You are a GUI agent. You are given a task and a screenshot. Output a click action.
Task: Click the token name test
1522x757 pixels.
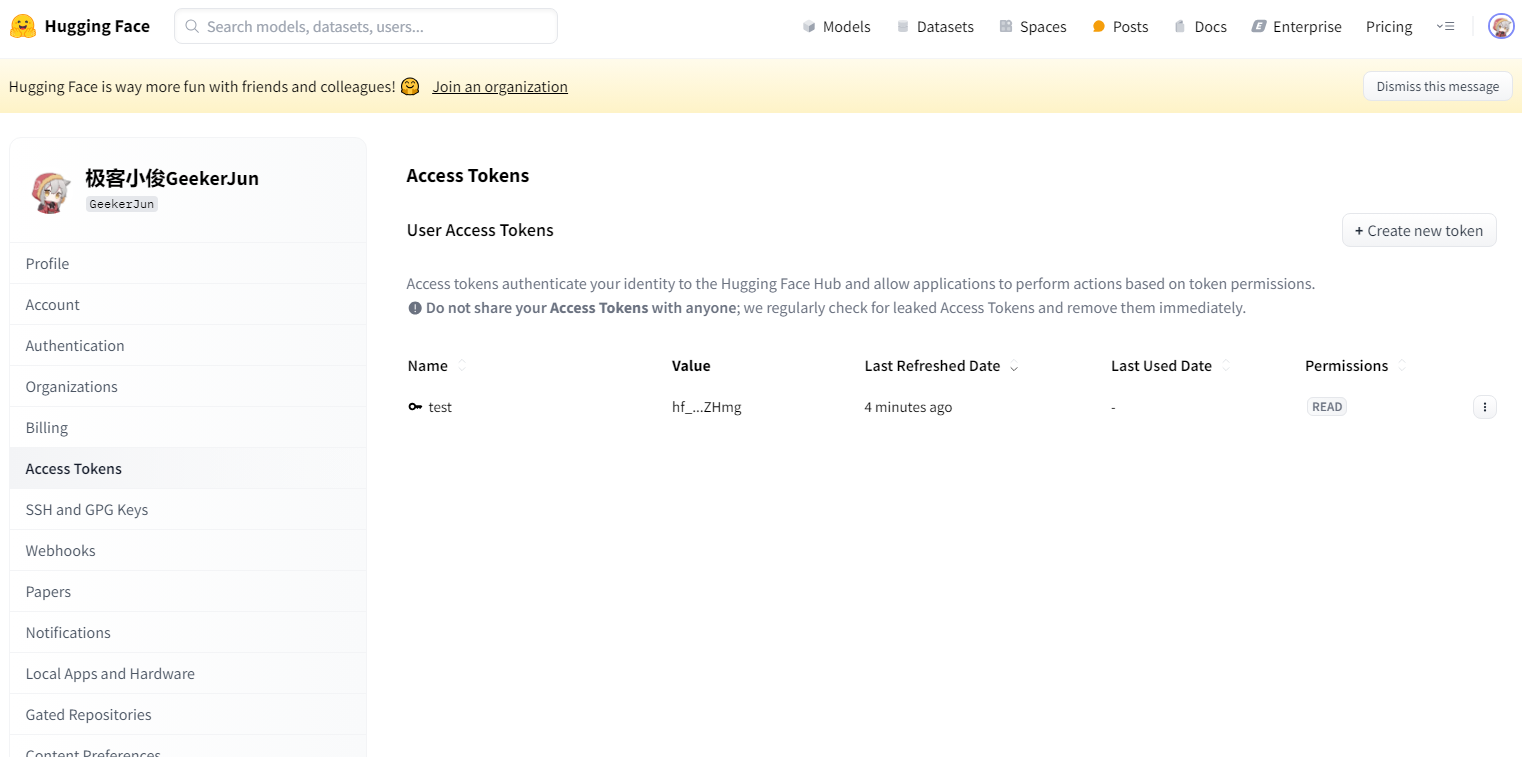point(440,407)
